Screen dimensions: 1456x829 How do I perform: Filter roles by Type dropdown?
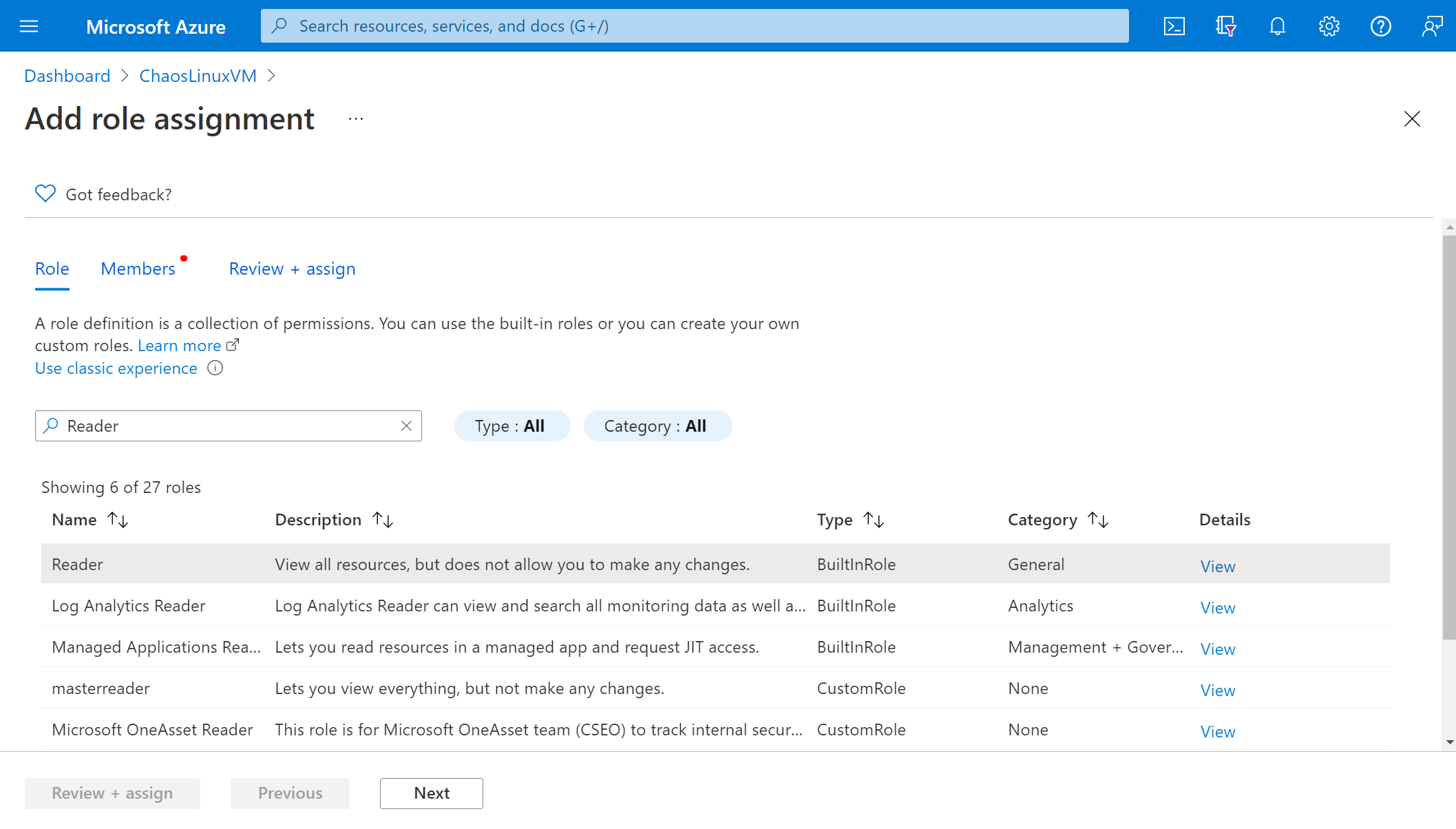point(510,426)
